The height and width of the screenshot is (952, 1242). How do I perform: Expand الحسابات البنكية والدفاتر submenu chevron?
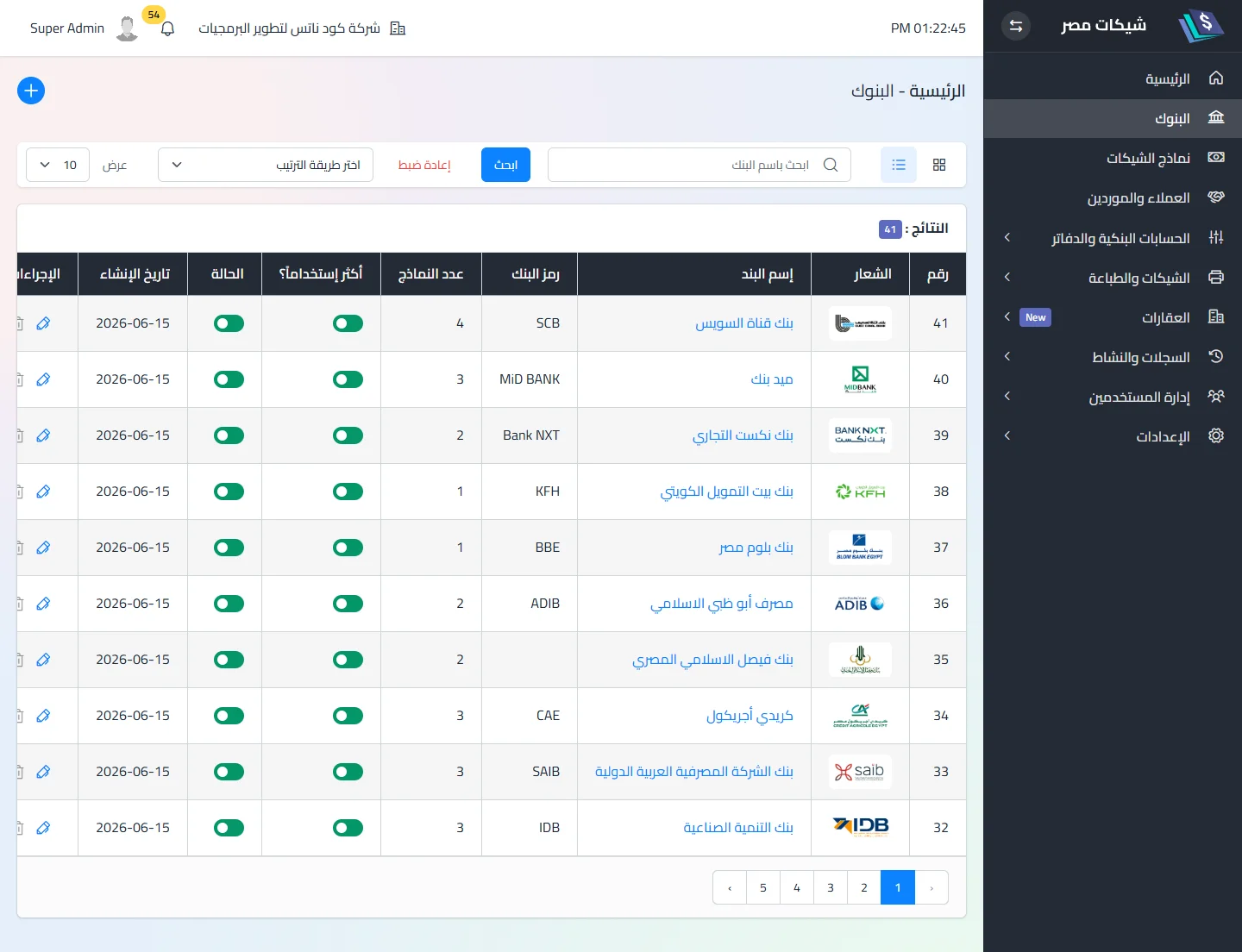point(1007,237)
